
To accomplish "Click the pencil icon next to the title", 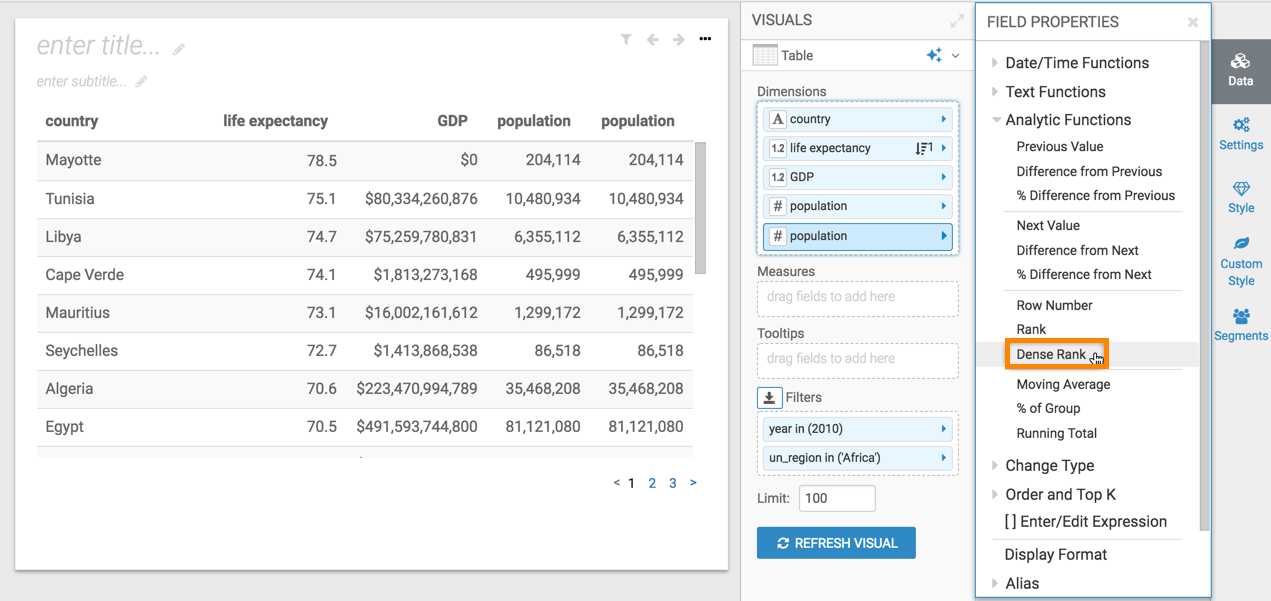I will (x=179, y=49).
